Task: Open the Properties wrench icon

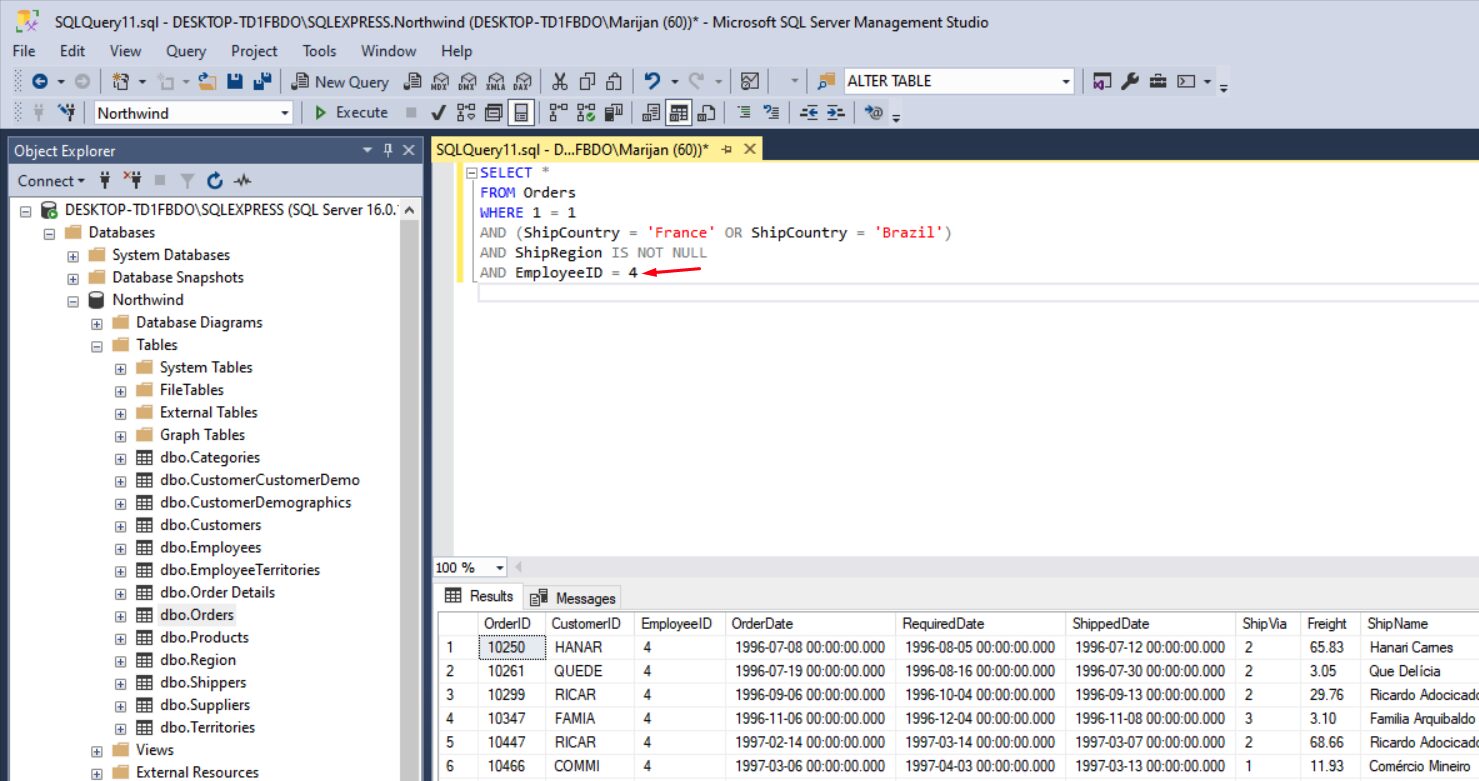Action: point(1130,82)
